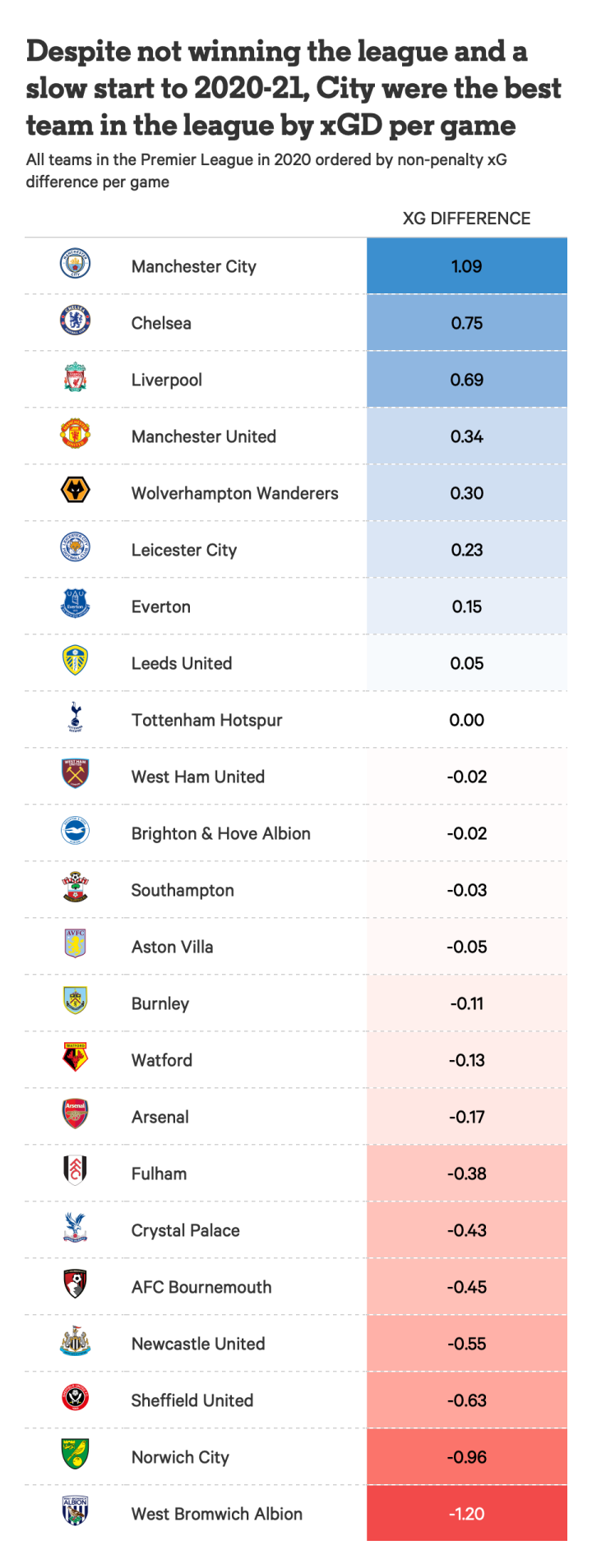Click the Manchester United team name
Image resolution: width=592 pixels, height=1568 pixels.
click(x=203, y=436)
